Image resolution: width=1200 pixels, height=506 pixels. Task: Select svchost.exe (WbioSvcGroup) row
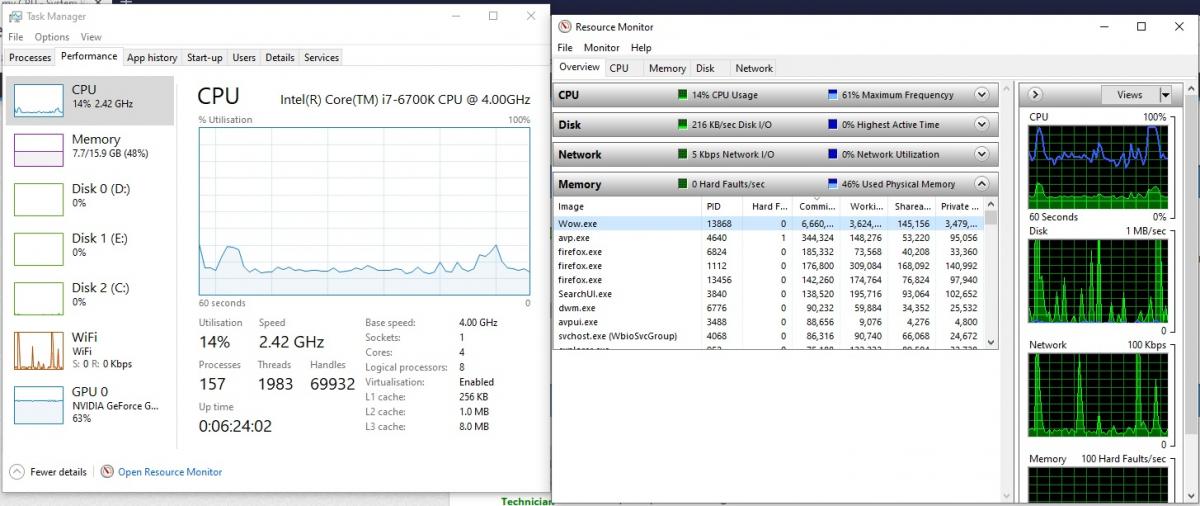pos(769,336)
